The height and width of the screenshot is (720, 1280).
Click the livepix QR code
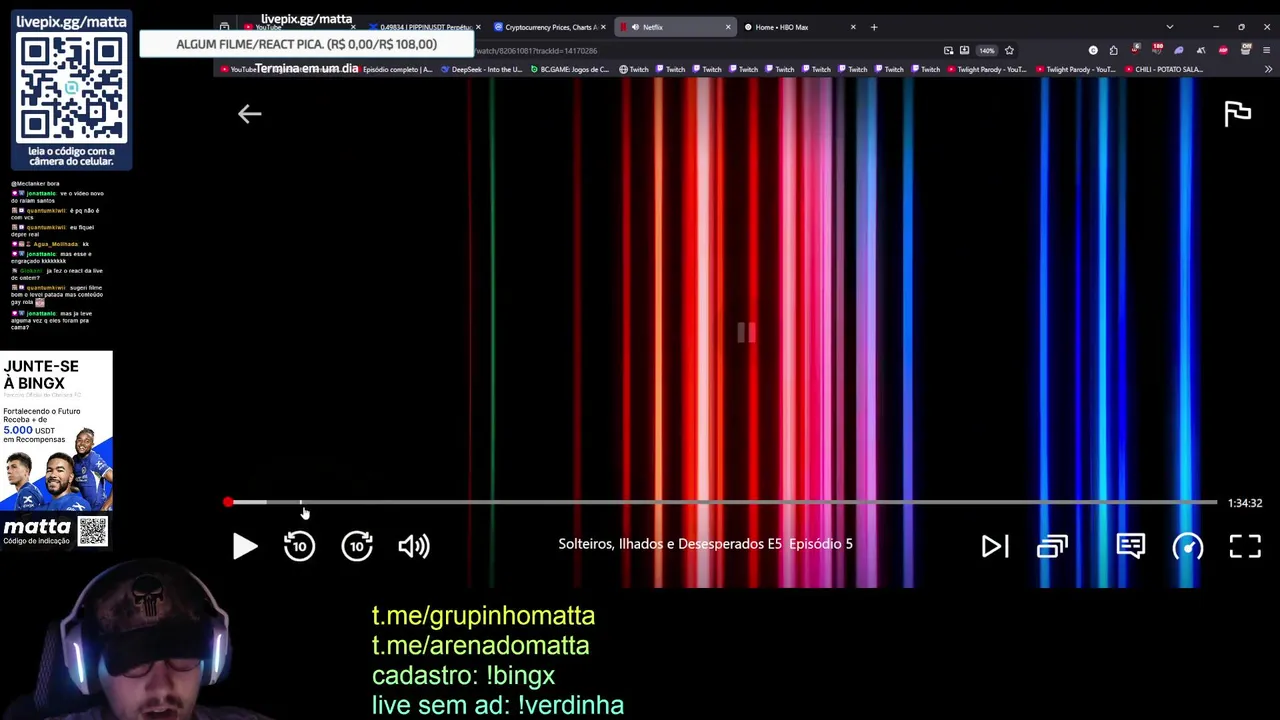click(72, 88)
